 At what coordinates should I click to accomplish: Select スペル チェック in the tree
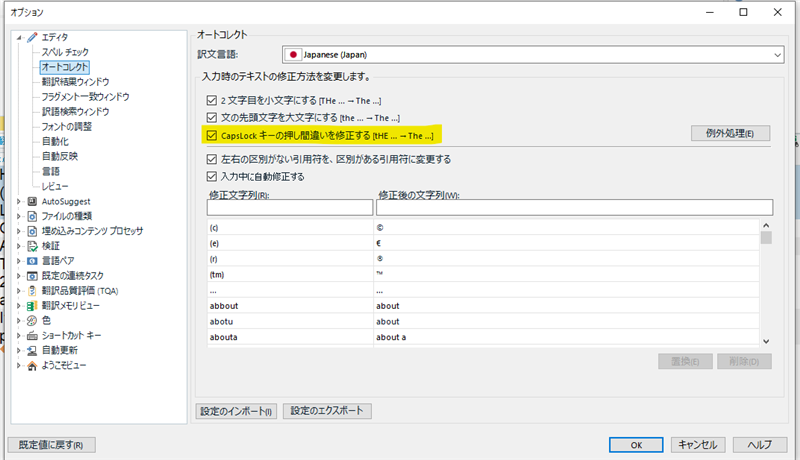[x=65, y=52]
